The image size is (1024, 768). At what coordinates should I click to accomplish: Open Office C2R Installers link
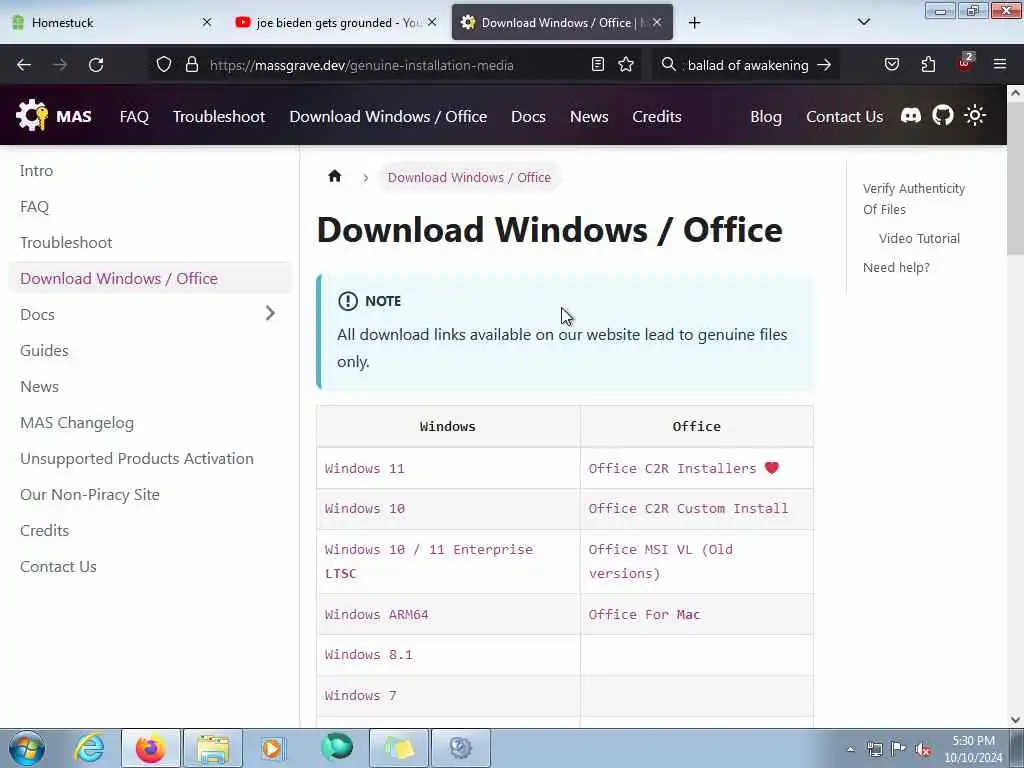click(x=683, y=468)
